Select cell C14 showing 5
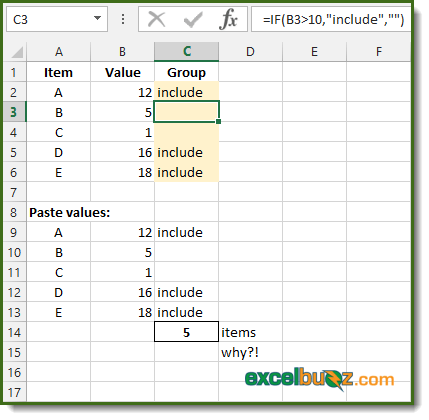 (x=186, y=332)
